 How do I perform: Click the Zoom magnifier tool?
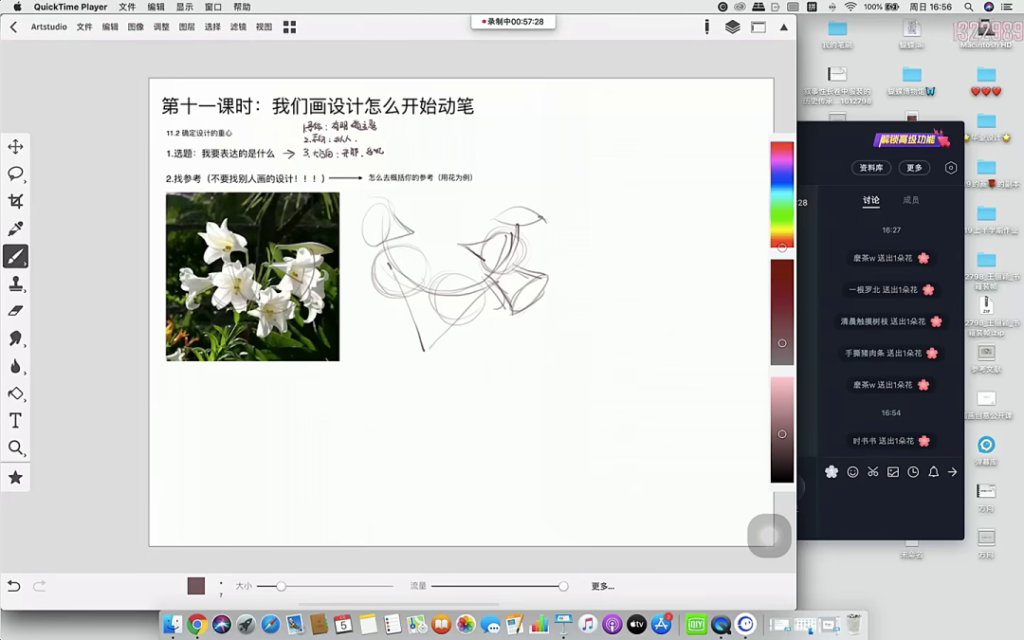(16, 448)
